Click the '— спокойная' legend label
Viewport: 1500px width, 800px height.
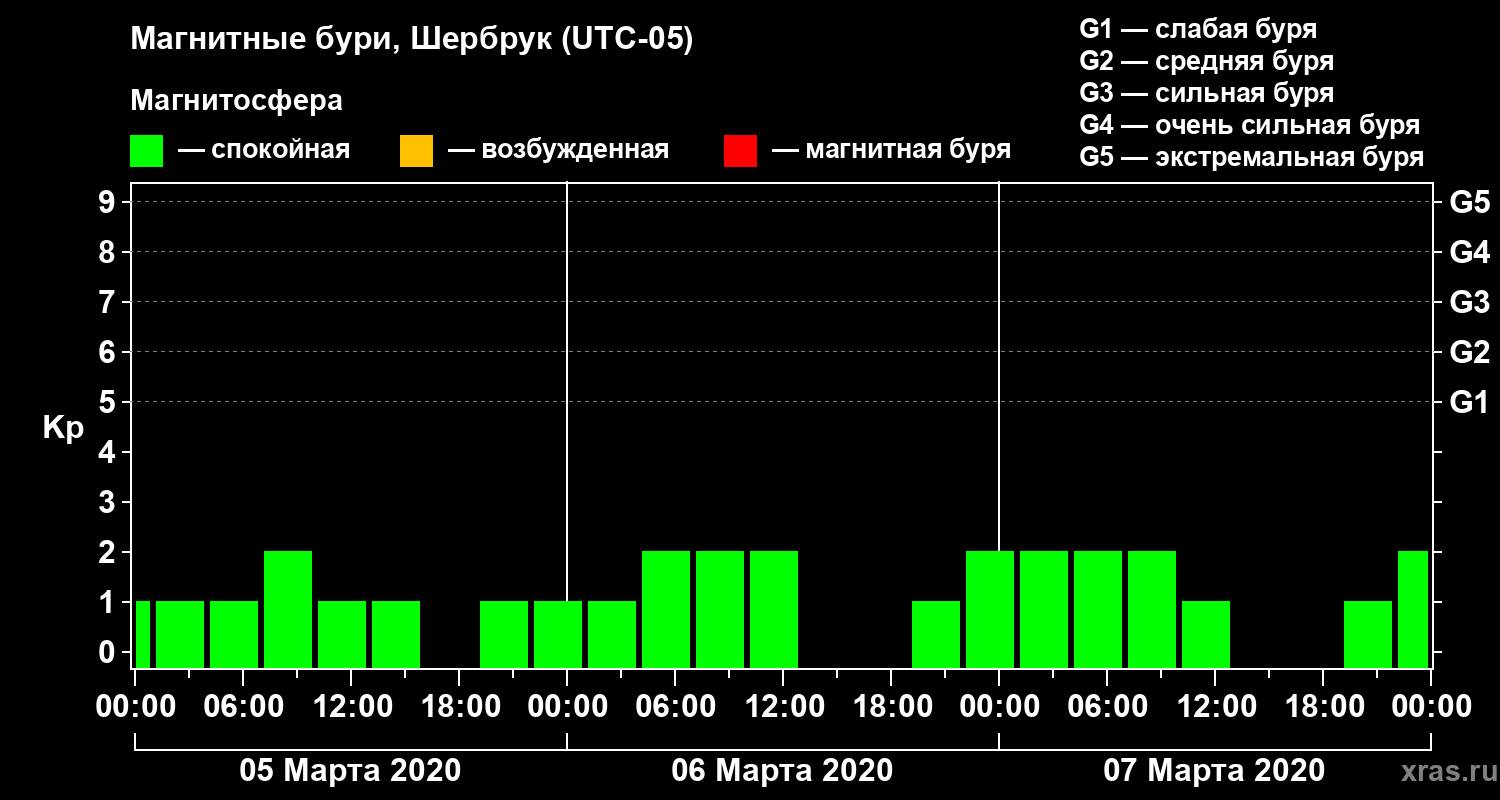tap(264, 150)
